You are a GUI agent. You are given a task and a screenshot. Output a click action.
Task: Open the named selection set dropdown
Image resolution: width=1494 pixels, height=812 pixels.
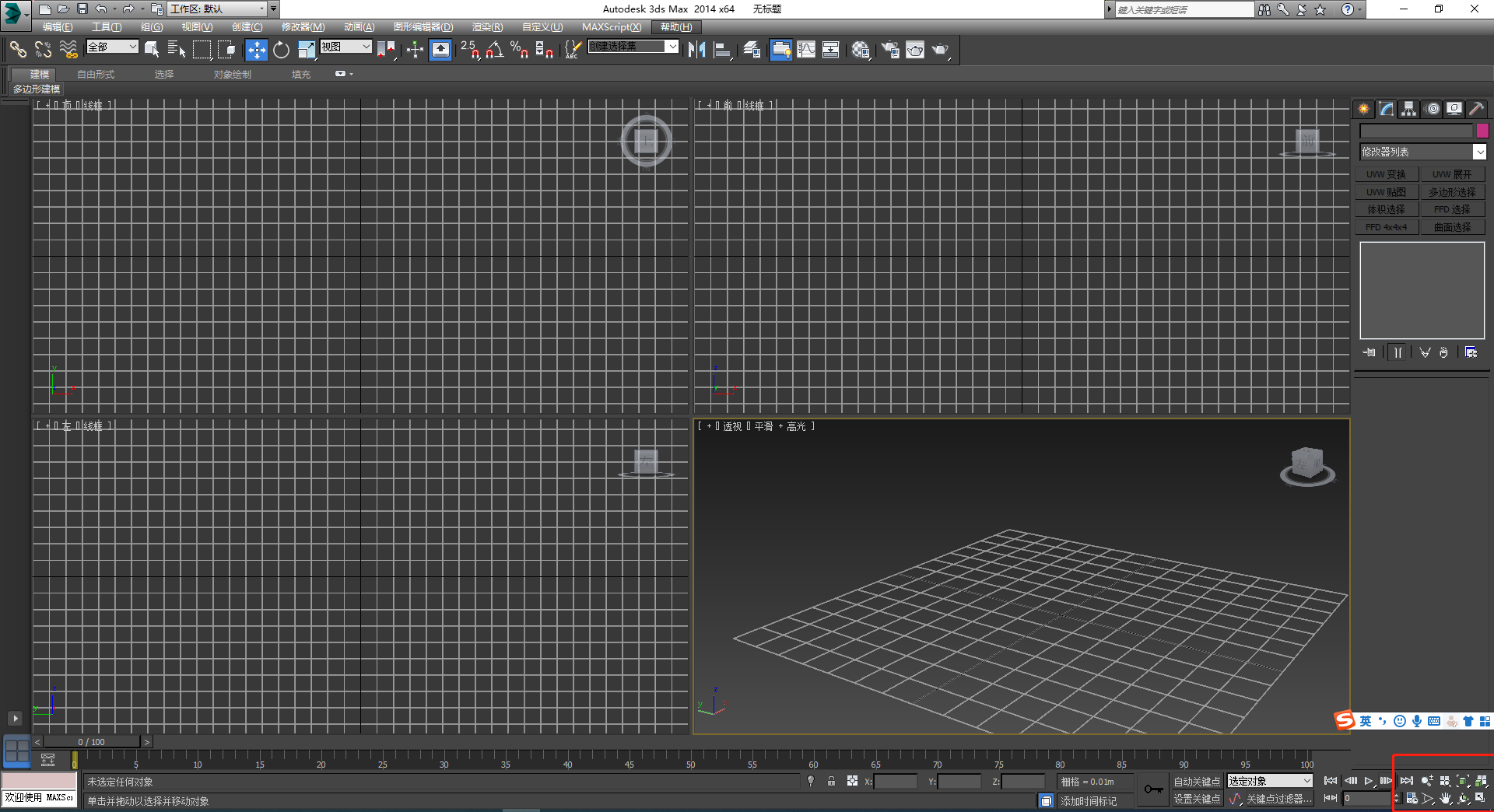click(x=633, y=47)
